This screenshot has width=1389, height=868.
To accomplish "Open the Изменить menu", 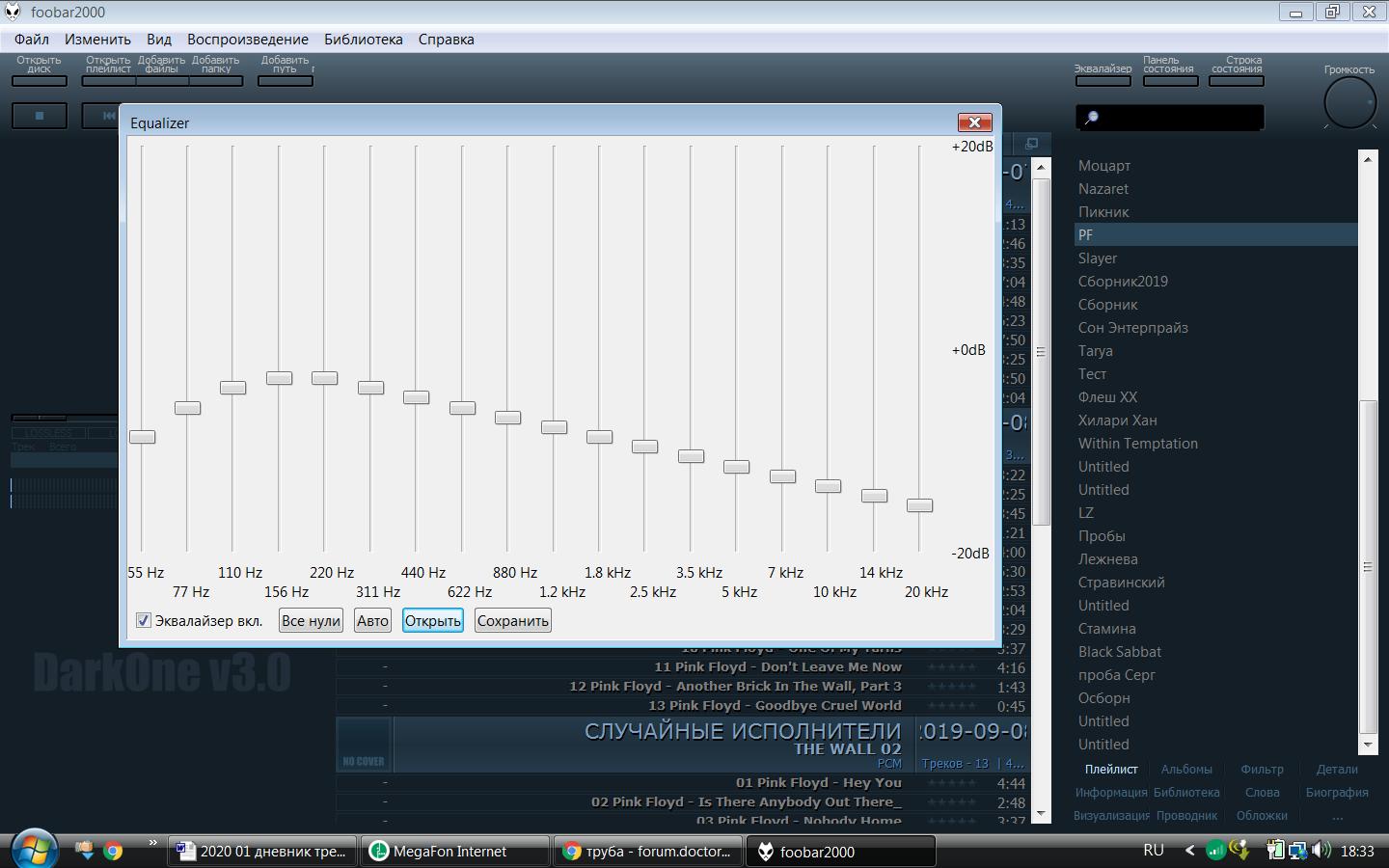I will point(97,40).
